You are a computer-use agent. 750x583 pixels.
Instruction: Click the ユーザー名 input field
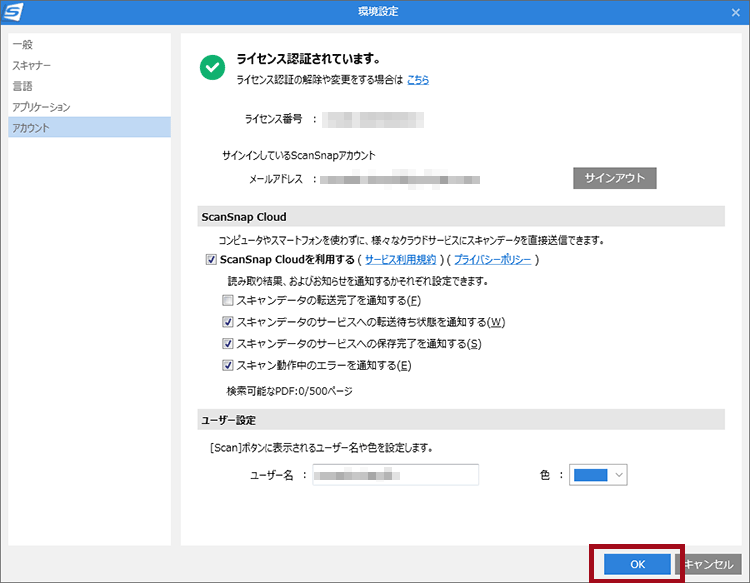click(396, 475)
